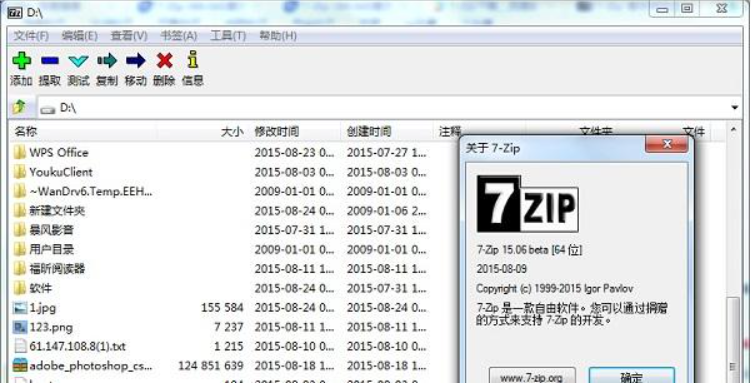The image size is (751, 385).
Task: Select the file name 123.png
Action: (x=51, y=327)
